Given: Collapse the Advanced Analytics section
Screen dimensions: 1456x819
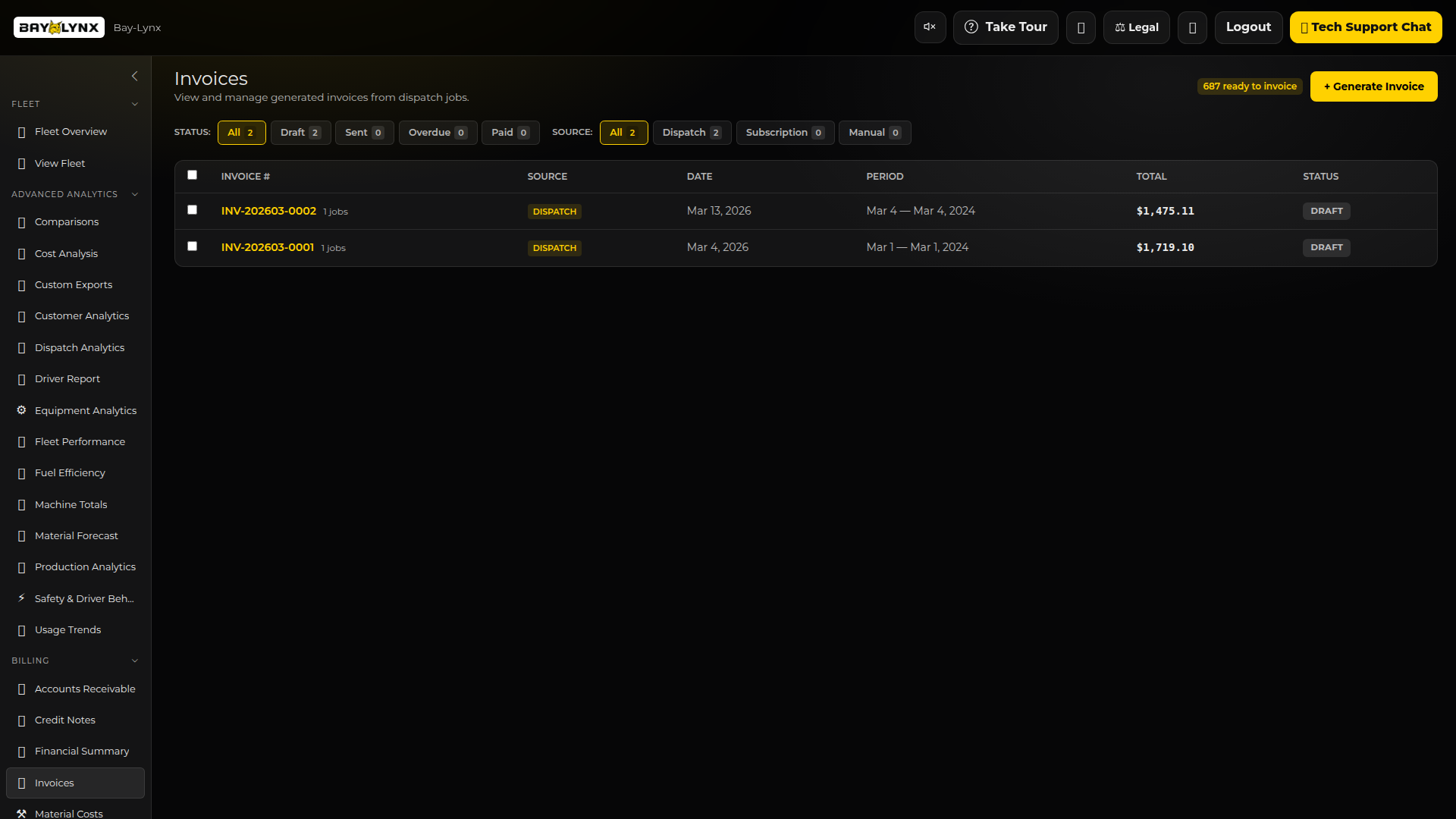Looking at the screenshot, I should pyautogui.click(x=135, y=194).
